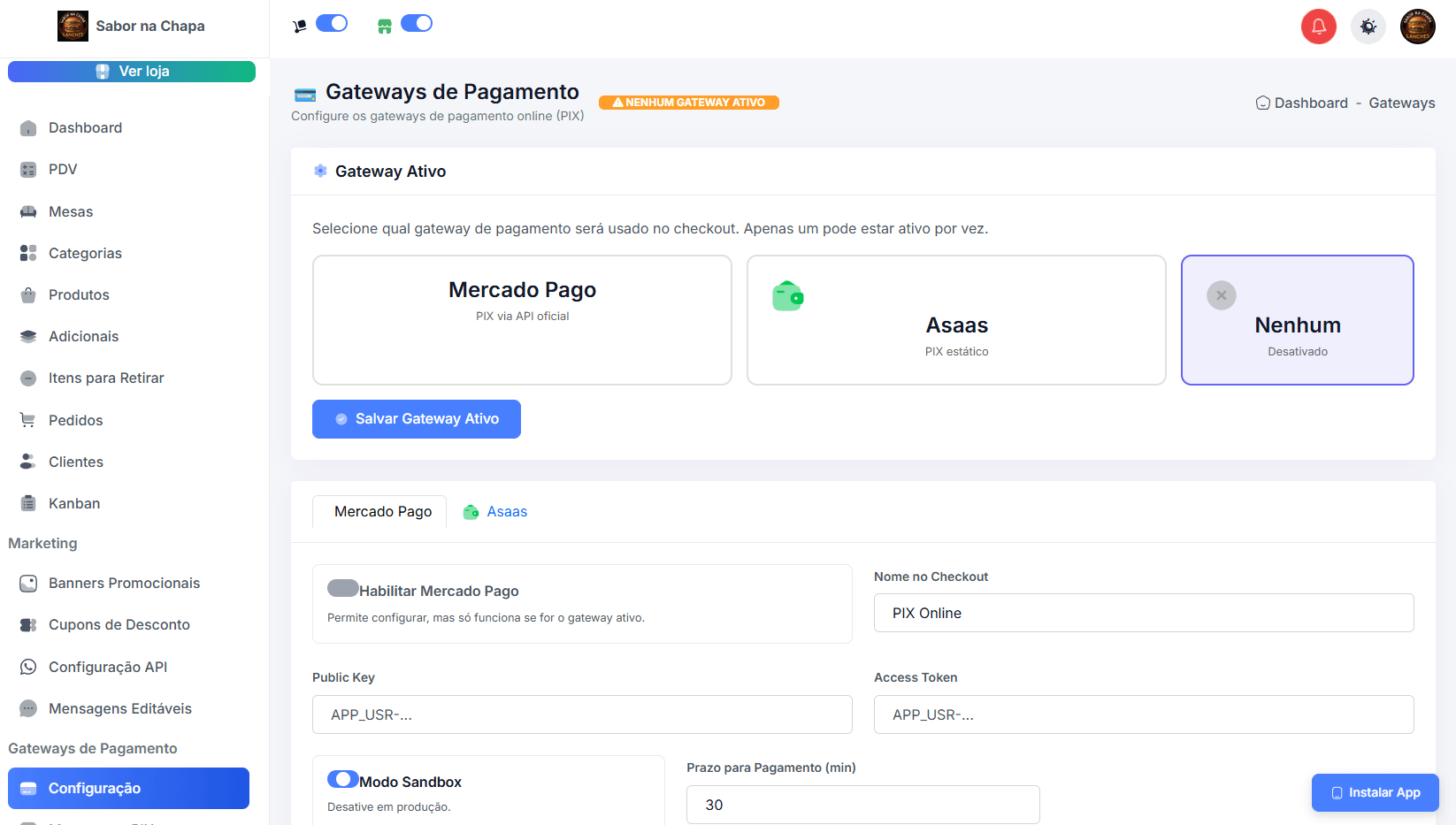Switch to the Asaas tab
The height and width of the screenshot is (825, 1456).
(495, 512)
